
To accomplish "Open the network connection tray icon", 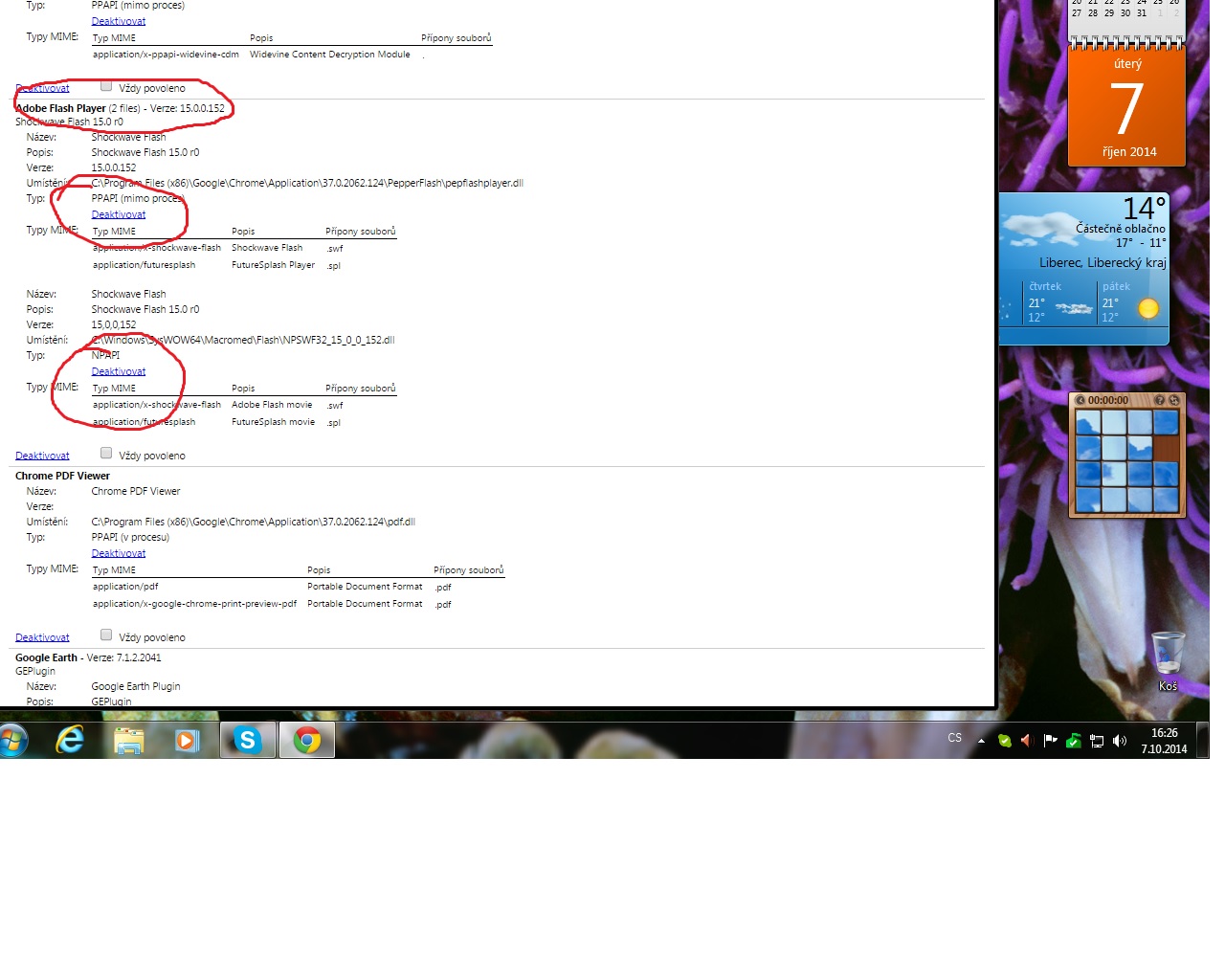I will click(1097, 741).
